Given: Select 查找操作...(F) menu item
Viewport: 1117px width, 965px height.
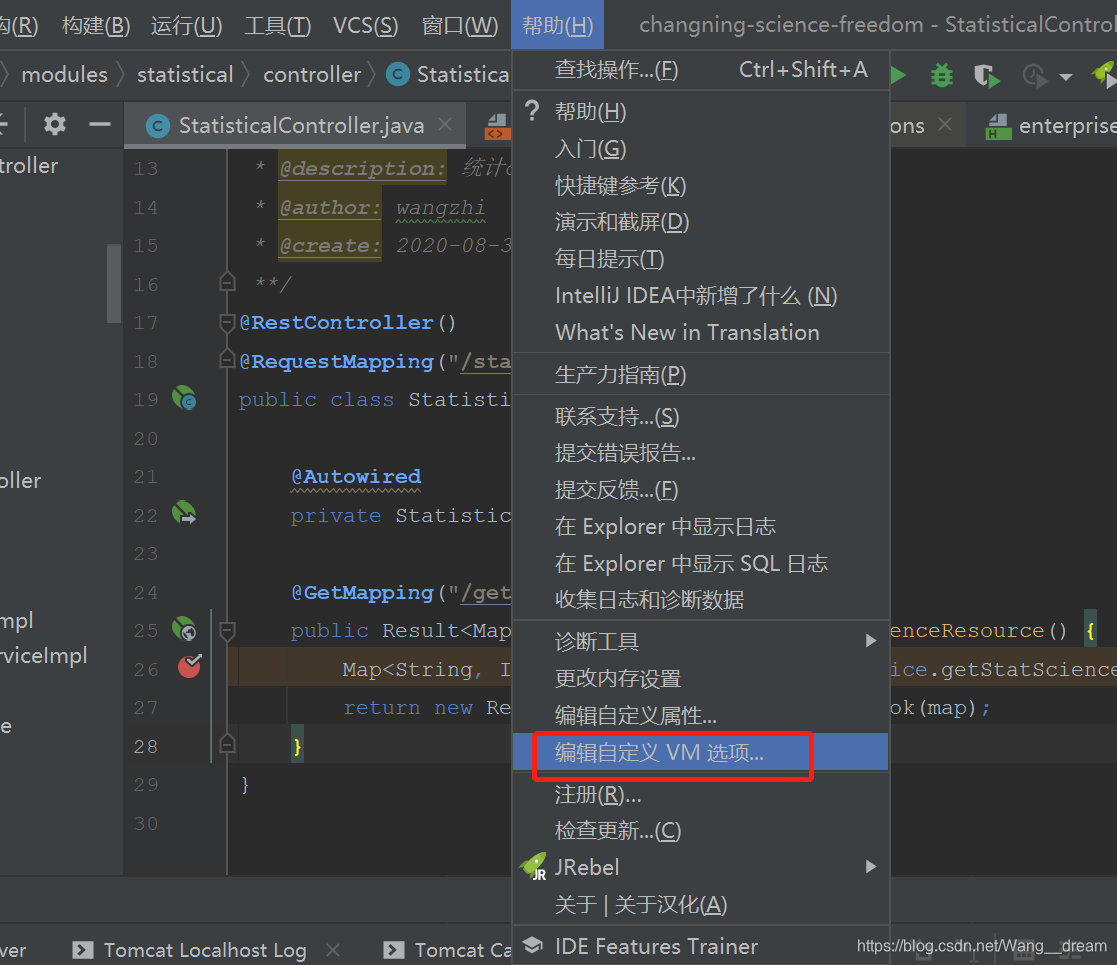Looking at the screenshot, I should click(701, 70).
